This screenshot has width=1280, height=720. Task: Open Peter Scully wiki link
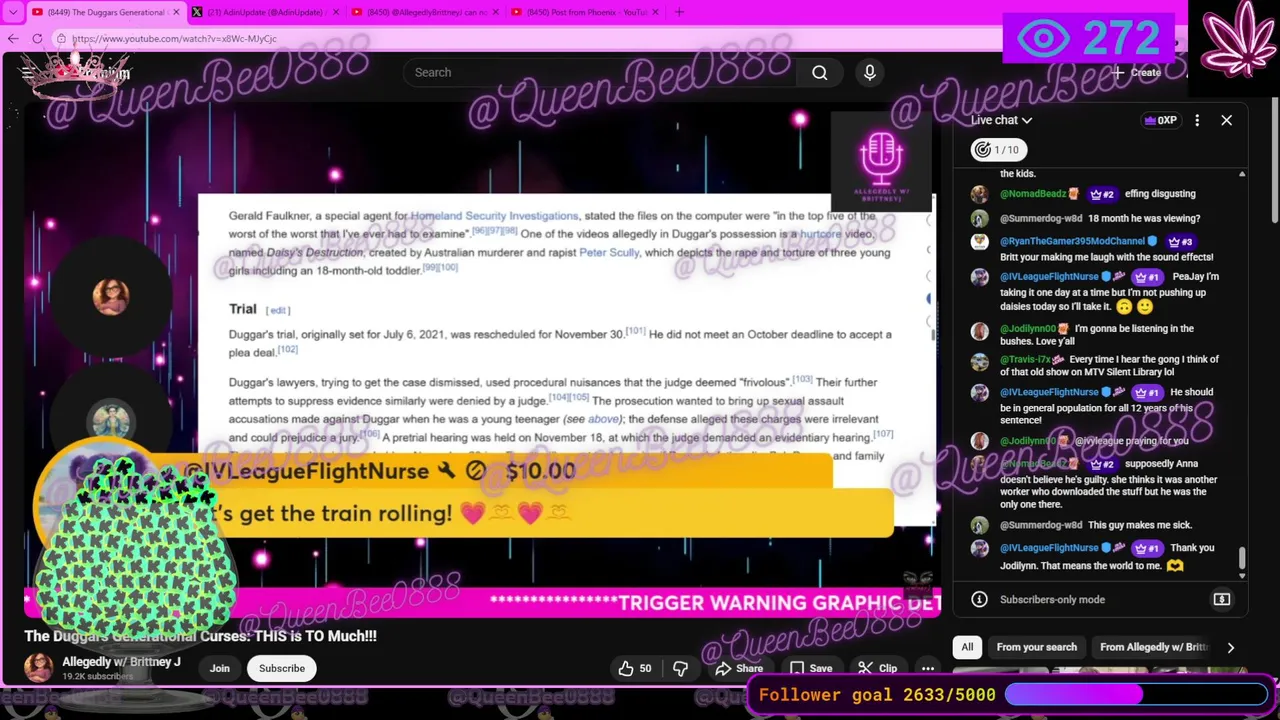pyautogui.click(x=609, y=252)
